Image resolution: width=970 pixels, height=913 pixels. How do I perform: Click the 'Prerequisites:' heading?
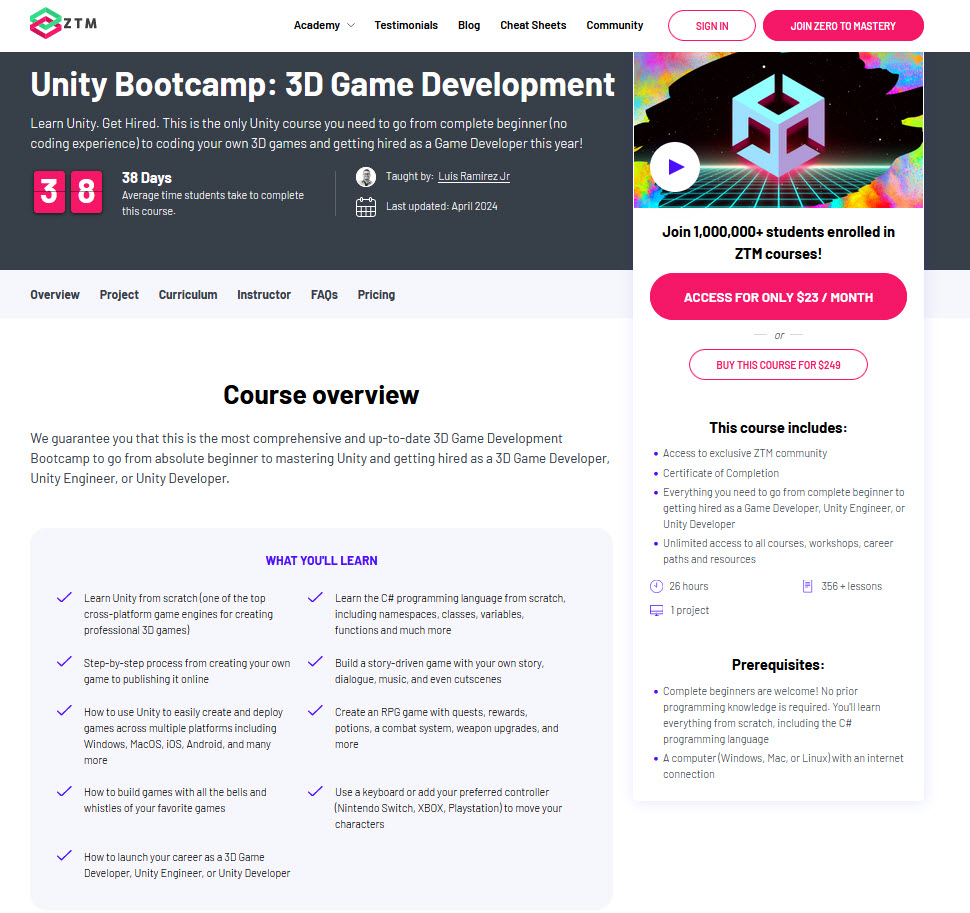[x=778, y=666]
